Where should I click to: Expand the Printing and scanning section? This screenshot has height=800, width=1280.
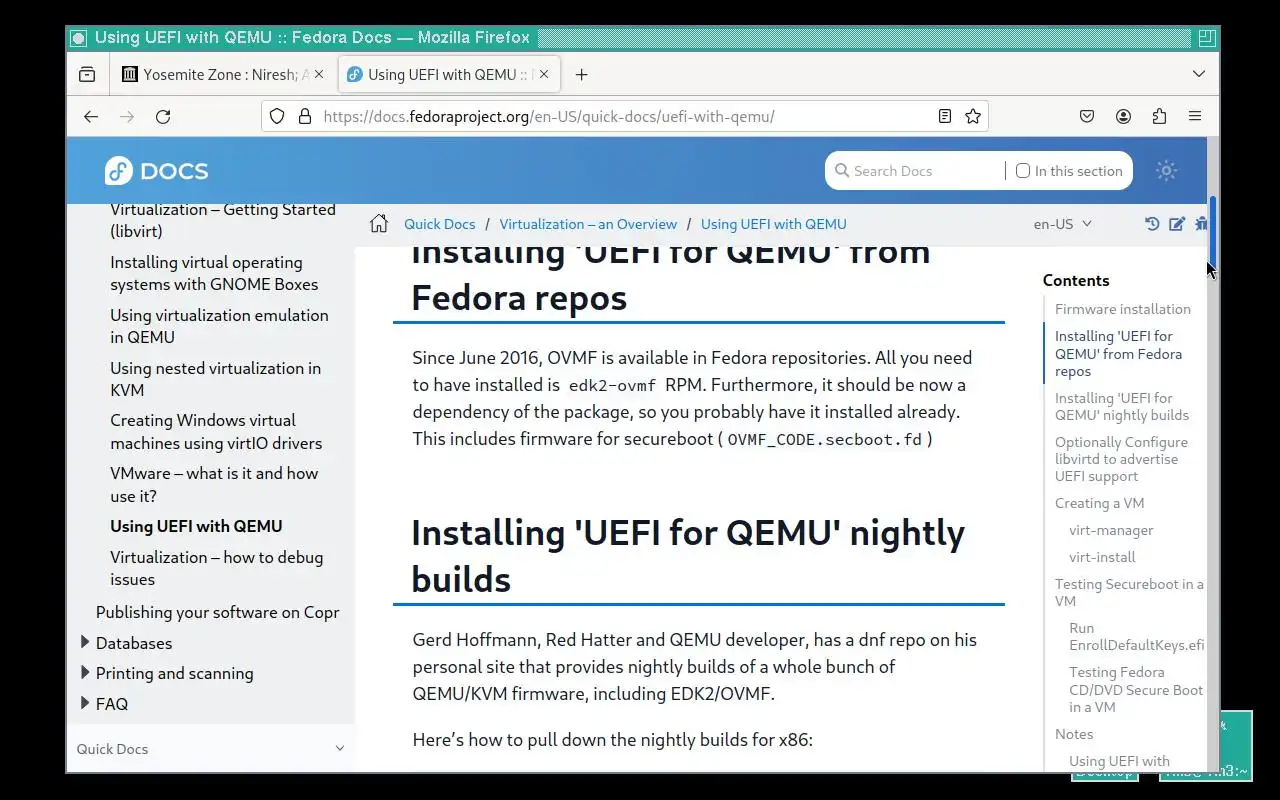pyautogui.click(x=85, y=673)
